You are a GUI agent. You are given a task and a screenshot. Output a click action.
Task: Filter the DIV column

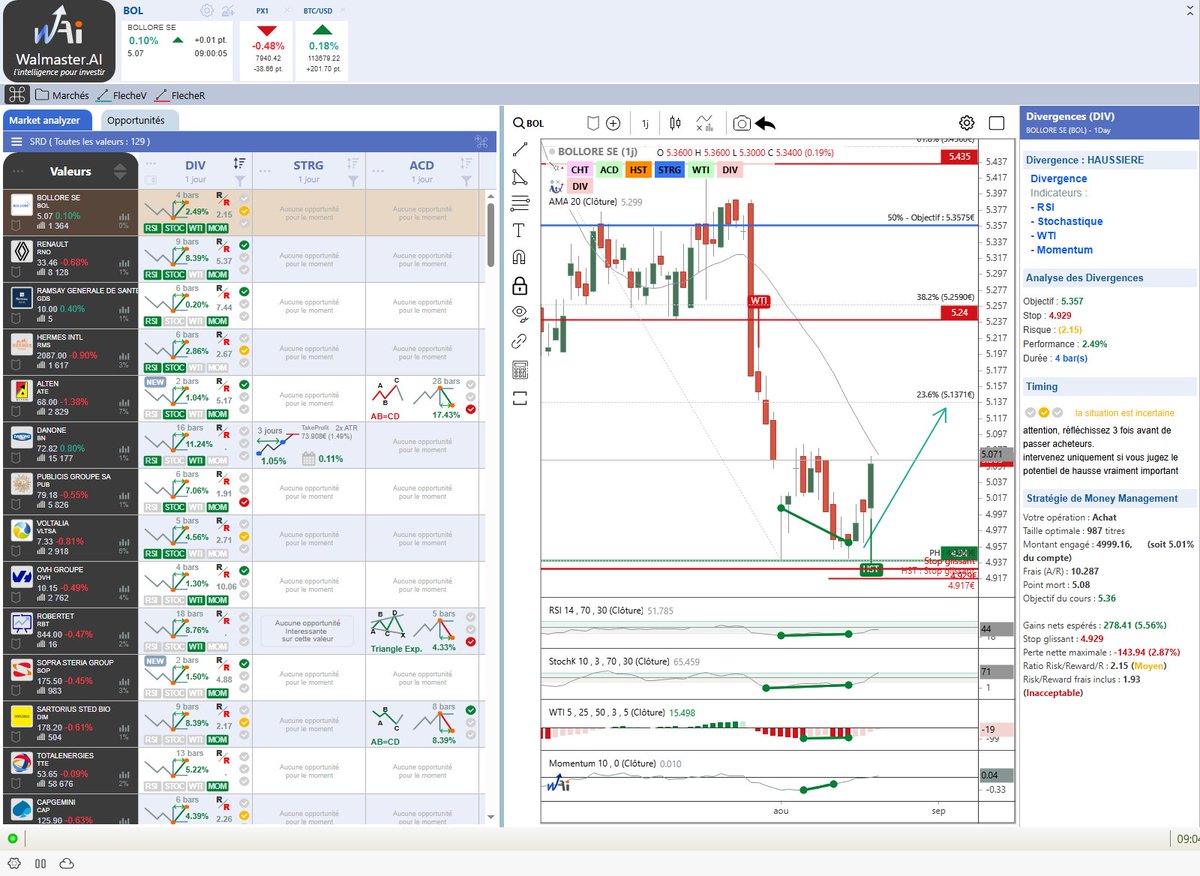click(240, 180)
